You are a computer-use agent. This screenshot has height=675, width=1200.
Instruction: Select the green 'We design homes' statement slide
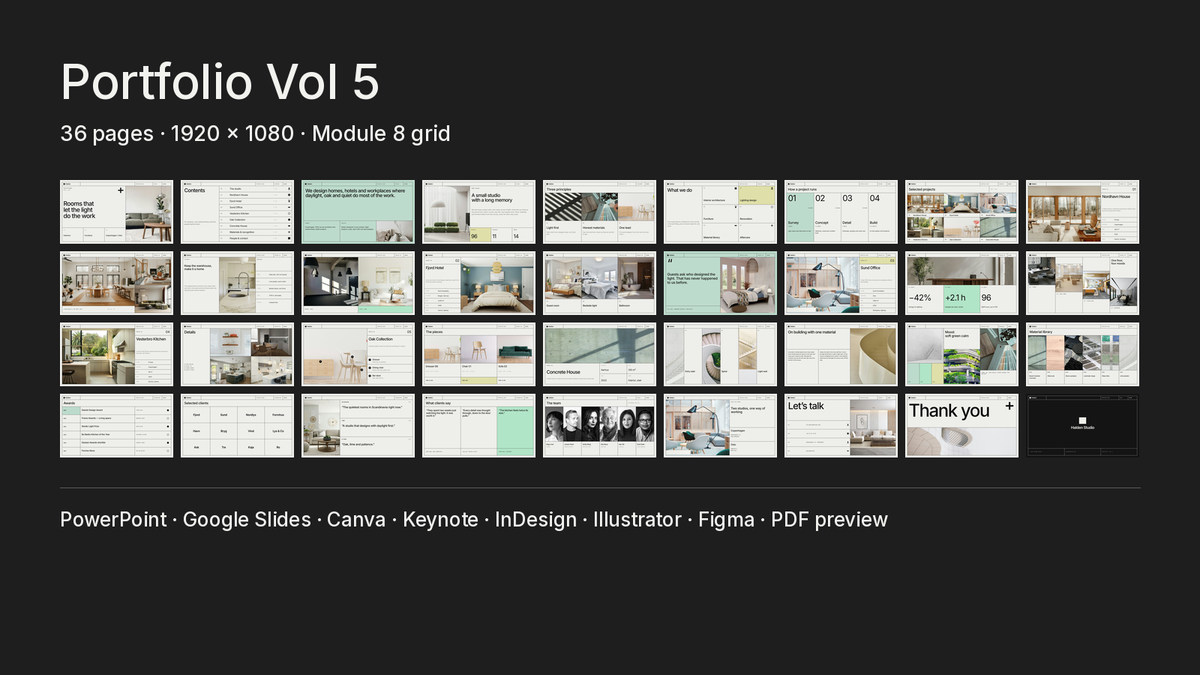click(358, 211)
